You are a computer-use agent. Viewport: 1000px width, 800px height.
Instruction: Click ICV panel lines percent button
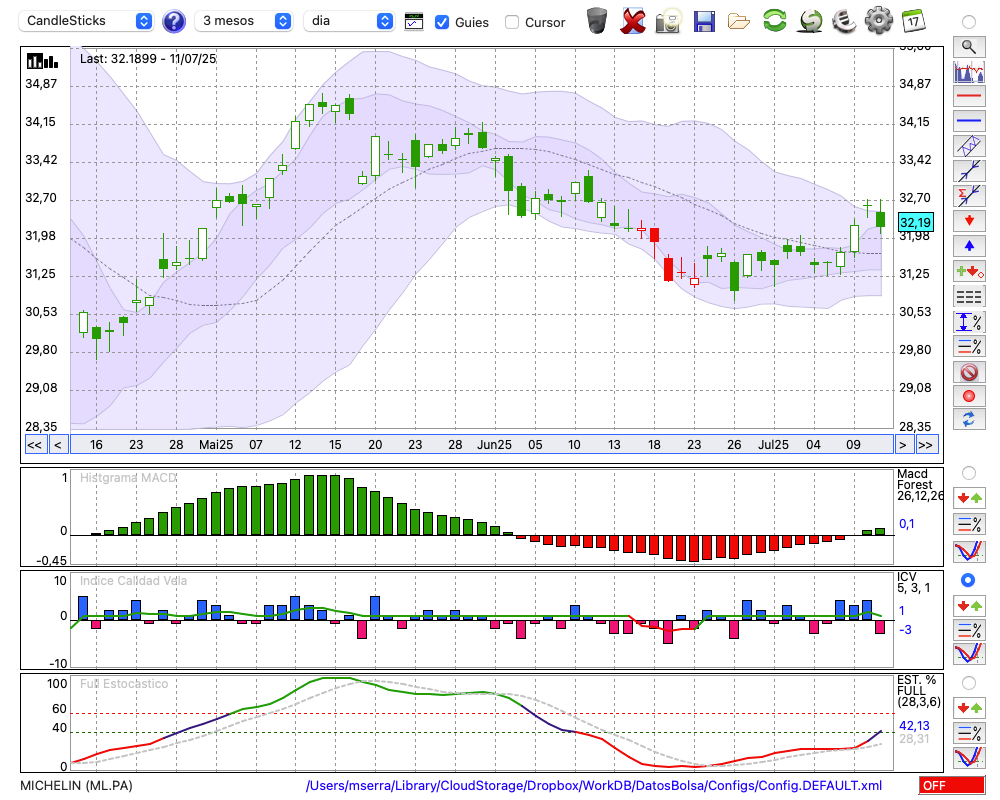(x=969, y=630)
